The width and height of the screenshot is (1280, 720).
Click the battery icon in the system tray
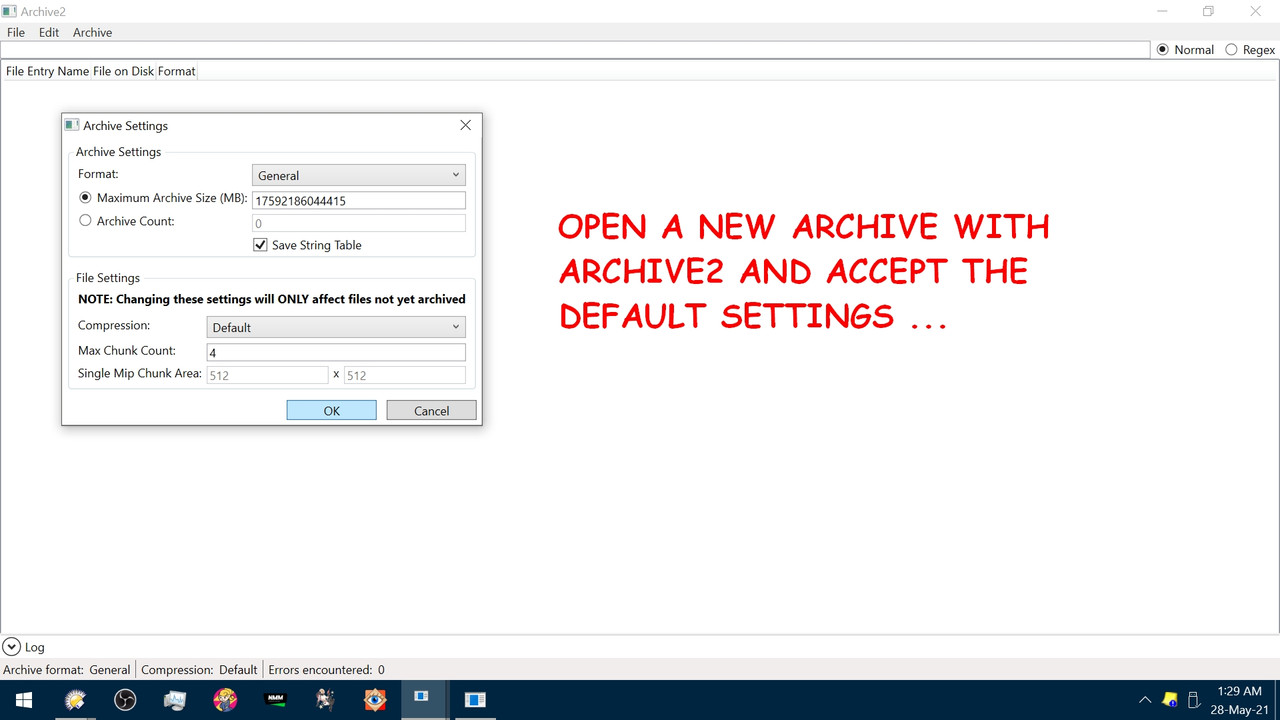click(x=1193, y=699)
